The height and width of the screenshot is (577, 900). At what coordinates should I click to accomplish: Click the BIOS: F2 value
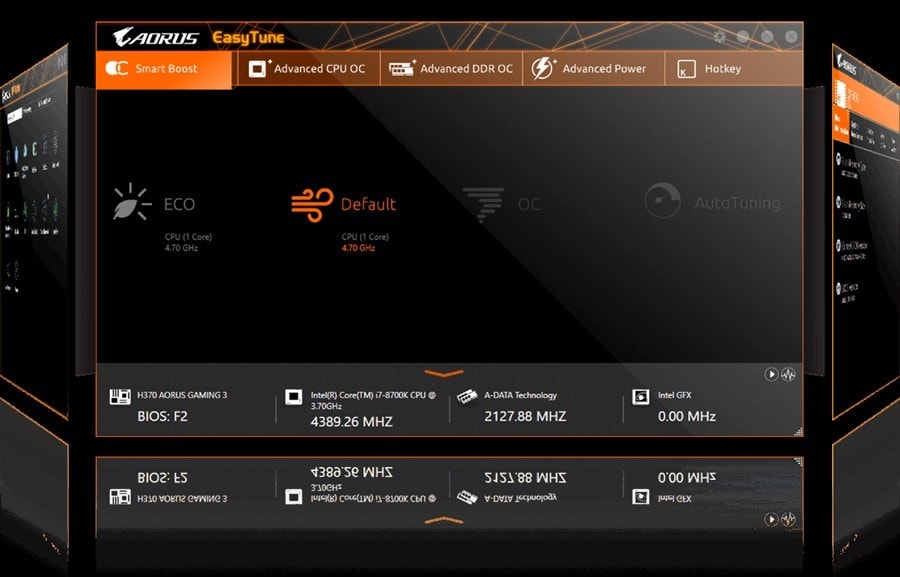coord(162,416)
